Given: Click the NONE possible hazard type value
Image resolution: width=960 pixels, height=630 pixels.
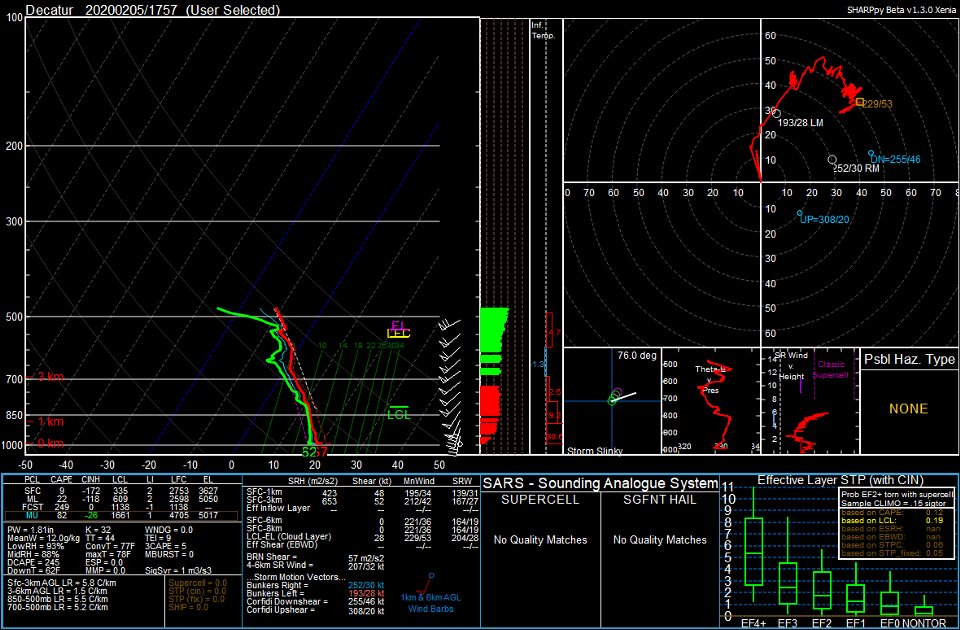Looking at the screenshot, I should coord(909,408).
